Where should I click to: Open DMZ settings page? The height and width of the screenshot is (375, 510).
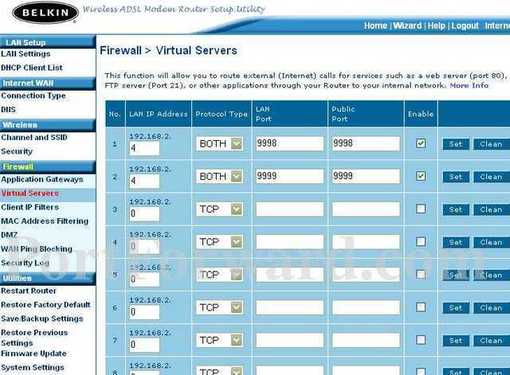pos(9,235)
